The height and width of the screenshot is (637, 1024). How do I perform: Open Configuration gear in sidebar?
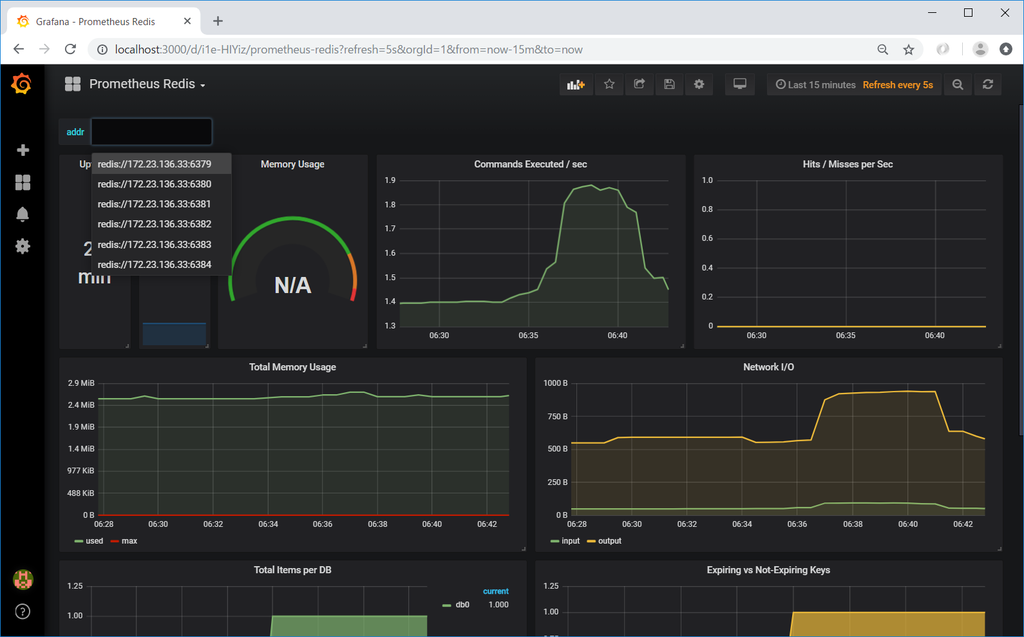point(23,246)
